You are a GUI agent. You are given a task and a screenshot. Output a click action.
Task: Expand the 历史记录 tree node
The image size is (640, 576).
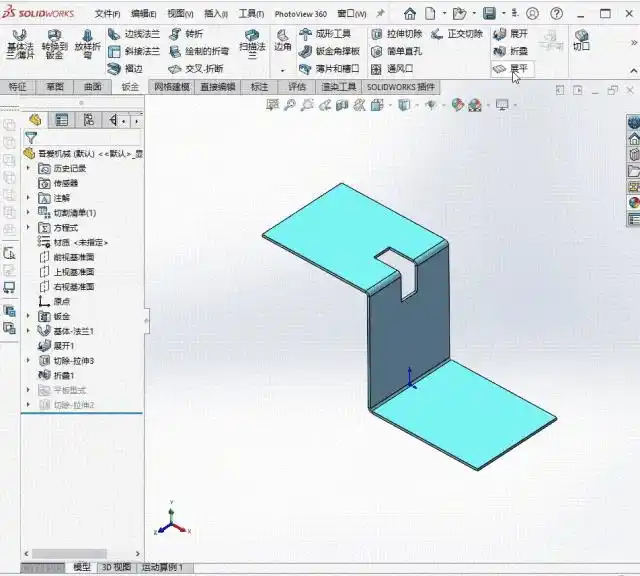28,168
